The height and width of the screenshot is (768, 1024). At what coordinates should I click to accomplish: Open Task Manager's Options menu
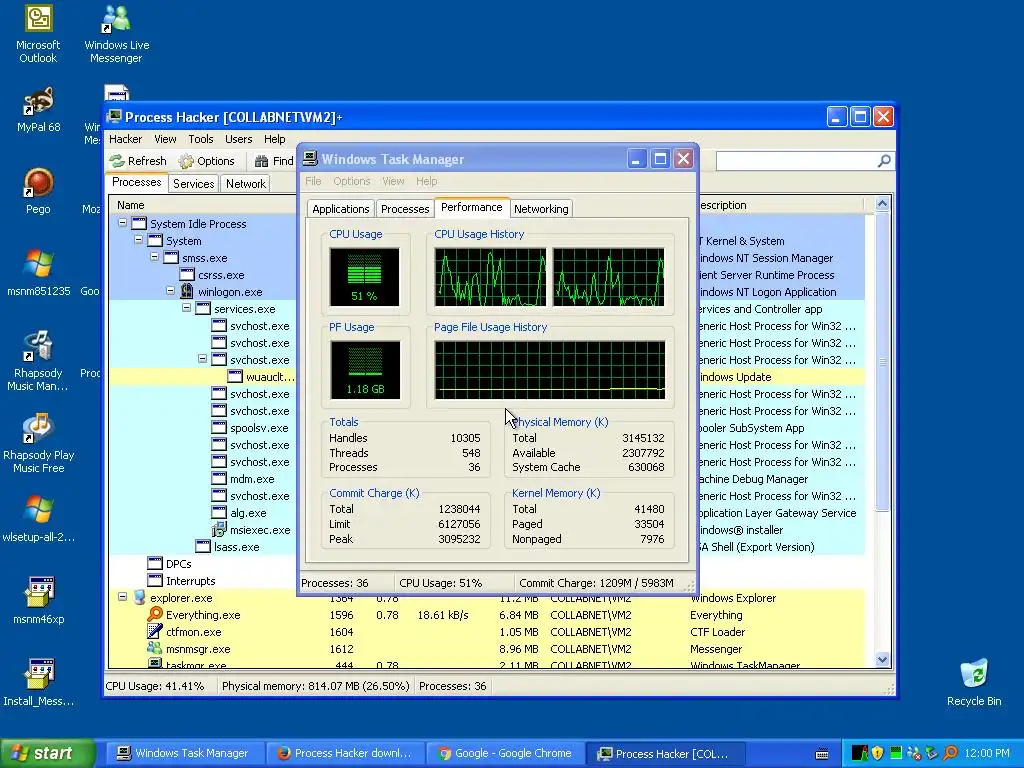pos(351,181)
